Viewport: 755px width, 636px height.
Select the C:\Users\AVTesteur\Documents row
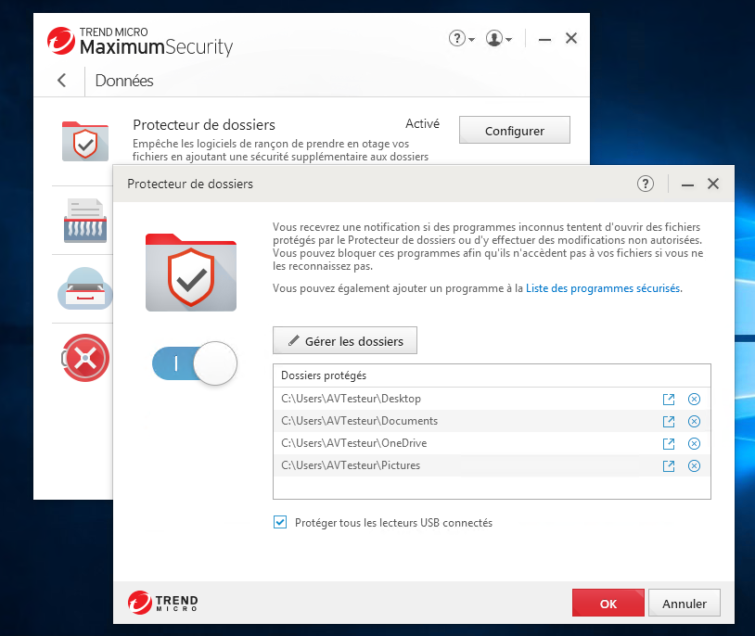(492, 421)
